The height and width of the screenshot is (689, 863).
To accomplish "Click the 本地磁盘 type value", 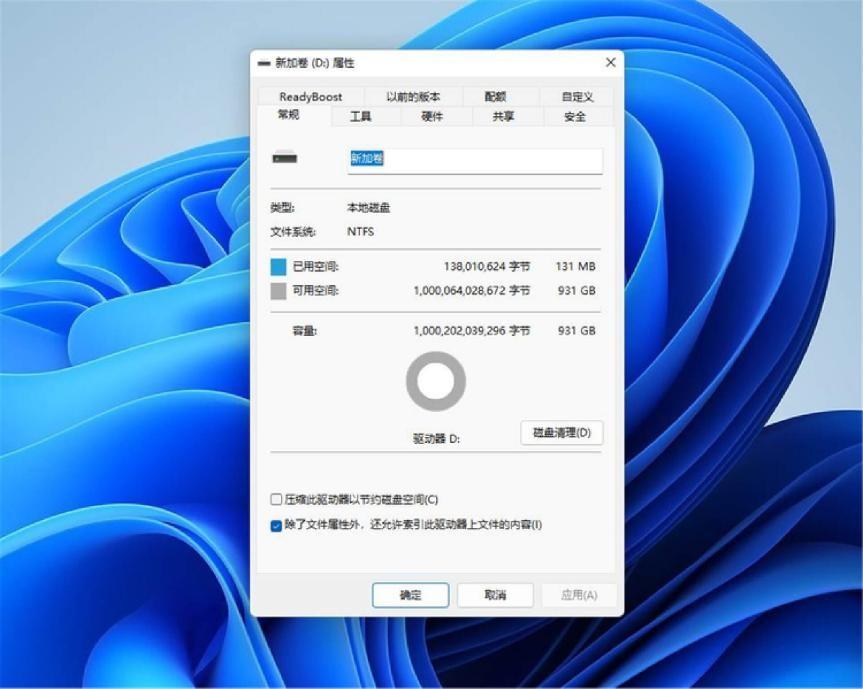I will pyautogui.click(x=368, y=208).
